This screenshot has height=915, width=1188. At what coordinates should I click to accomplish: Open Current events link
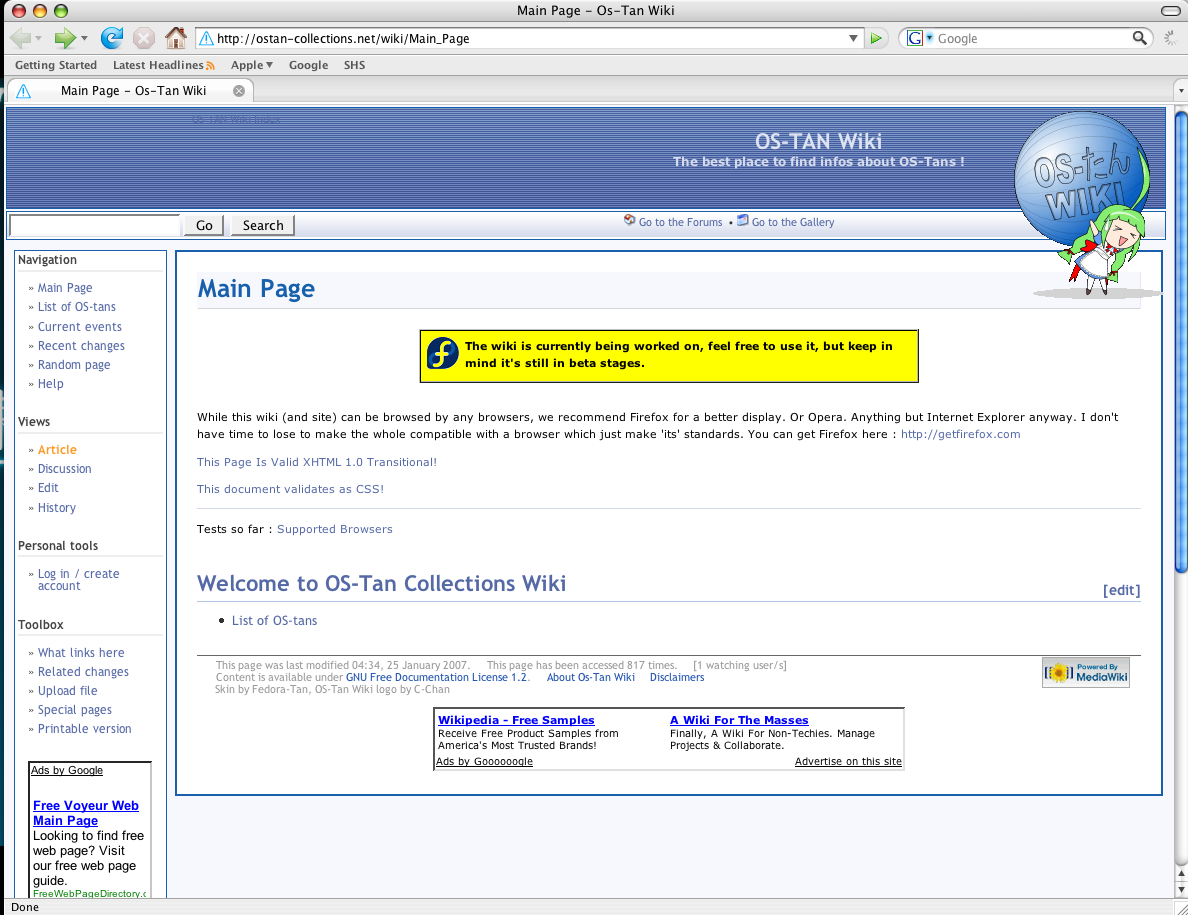80,326
